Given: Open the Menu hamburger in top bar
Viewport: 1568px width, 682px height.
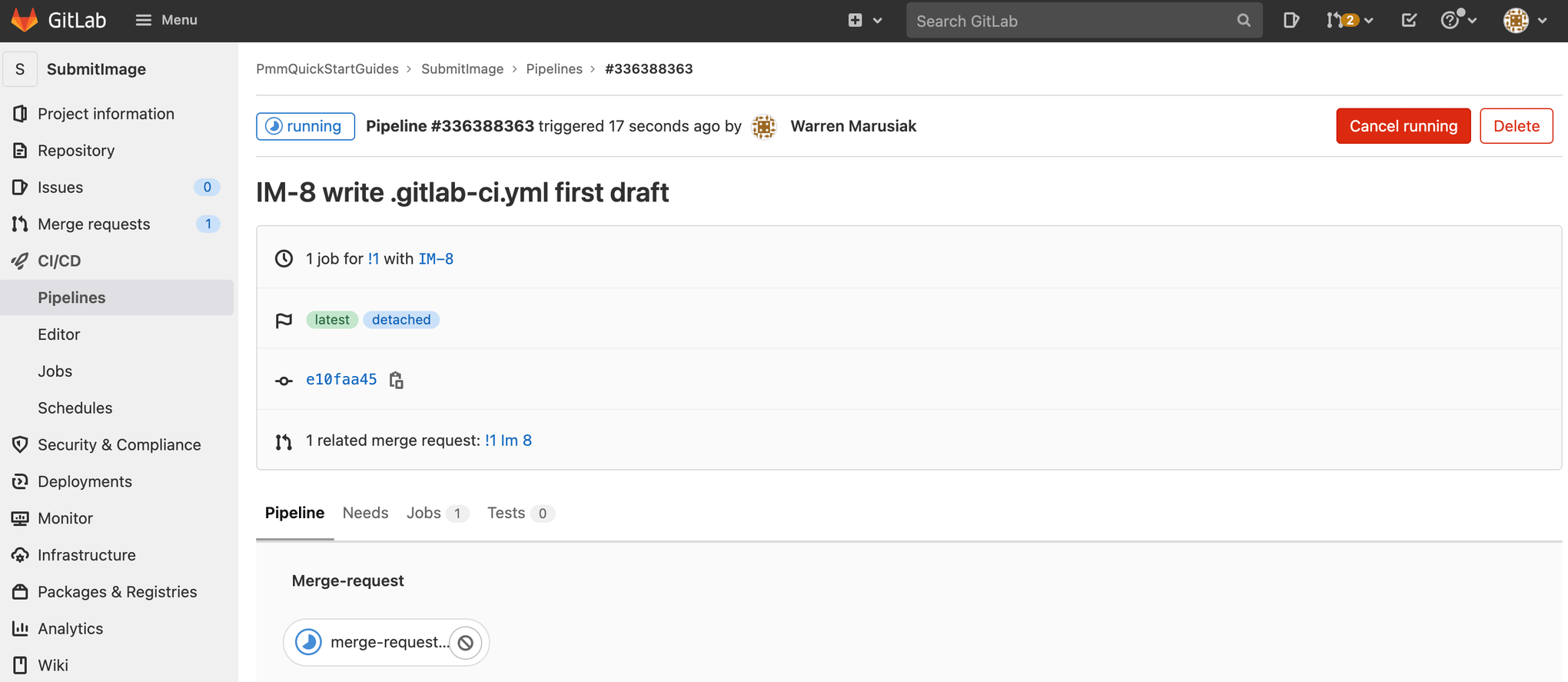Looking at the screenshot, I should click(166, 20).
